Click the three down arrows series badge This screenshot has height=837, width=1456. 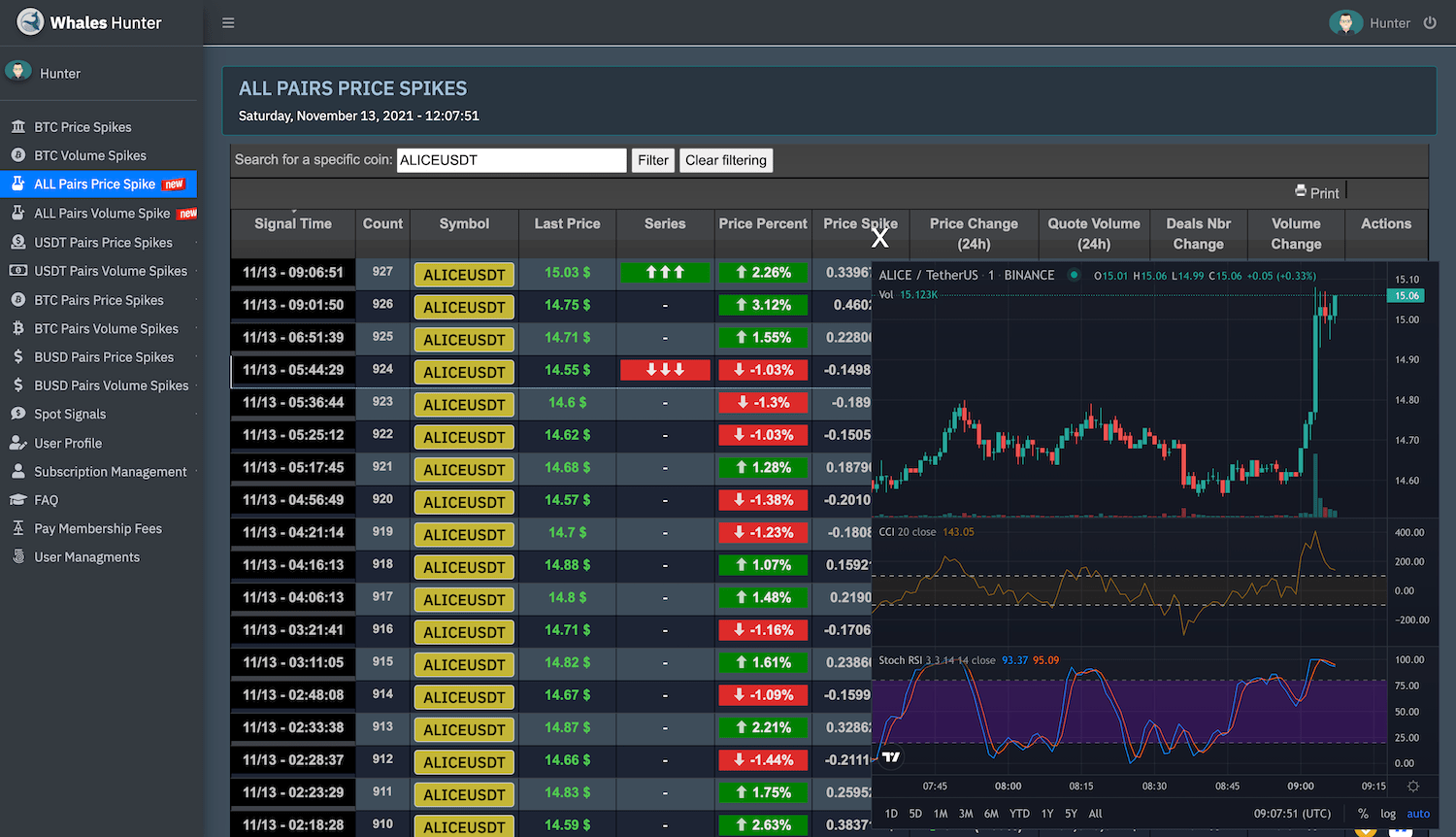[665, 370]
